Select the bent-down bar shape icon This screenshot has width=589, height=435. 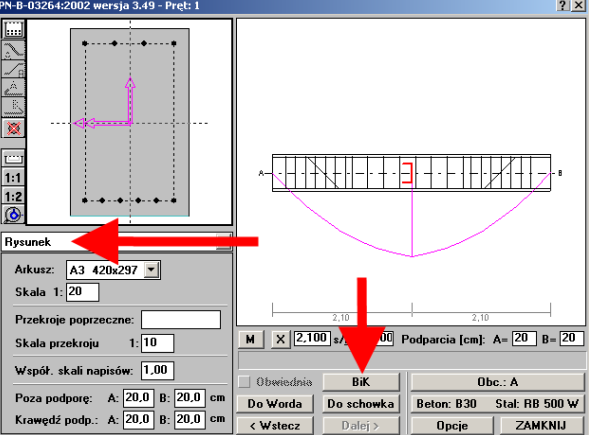tap(14, 50)
